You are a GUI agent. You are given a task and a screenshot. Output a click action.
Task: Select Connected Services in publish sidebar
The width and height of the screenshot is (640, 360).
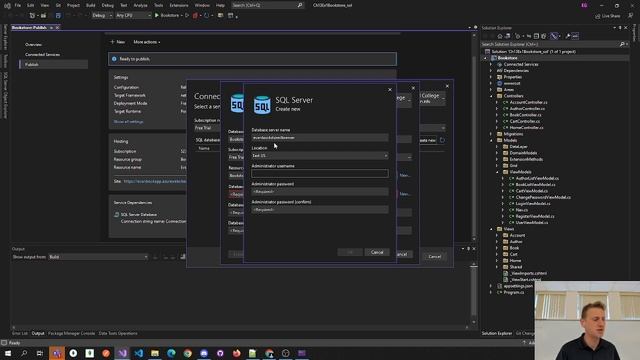(x=42, y=54)
